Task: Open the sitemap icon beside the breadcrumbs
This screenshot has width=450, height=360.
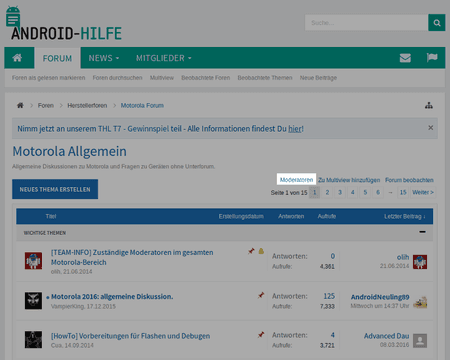Action: click(429, 106)
